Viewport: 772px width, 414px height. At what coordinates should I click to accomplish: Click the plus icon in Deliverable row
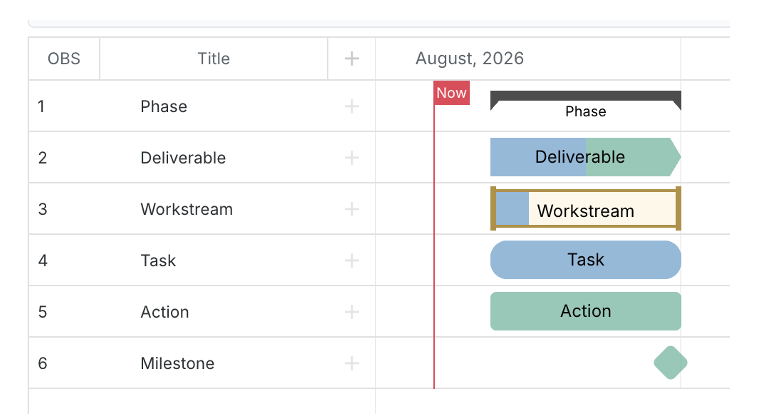click(352, 158)
